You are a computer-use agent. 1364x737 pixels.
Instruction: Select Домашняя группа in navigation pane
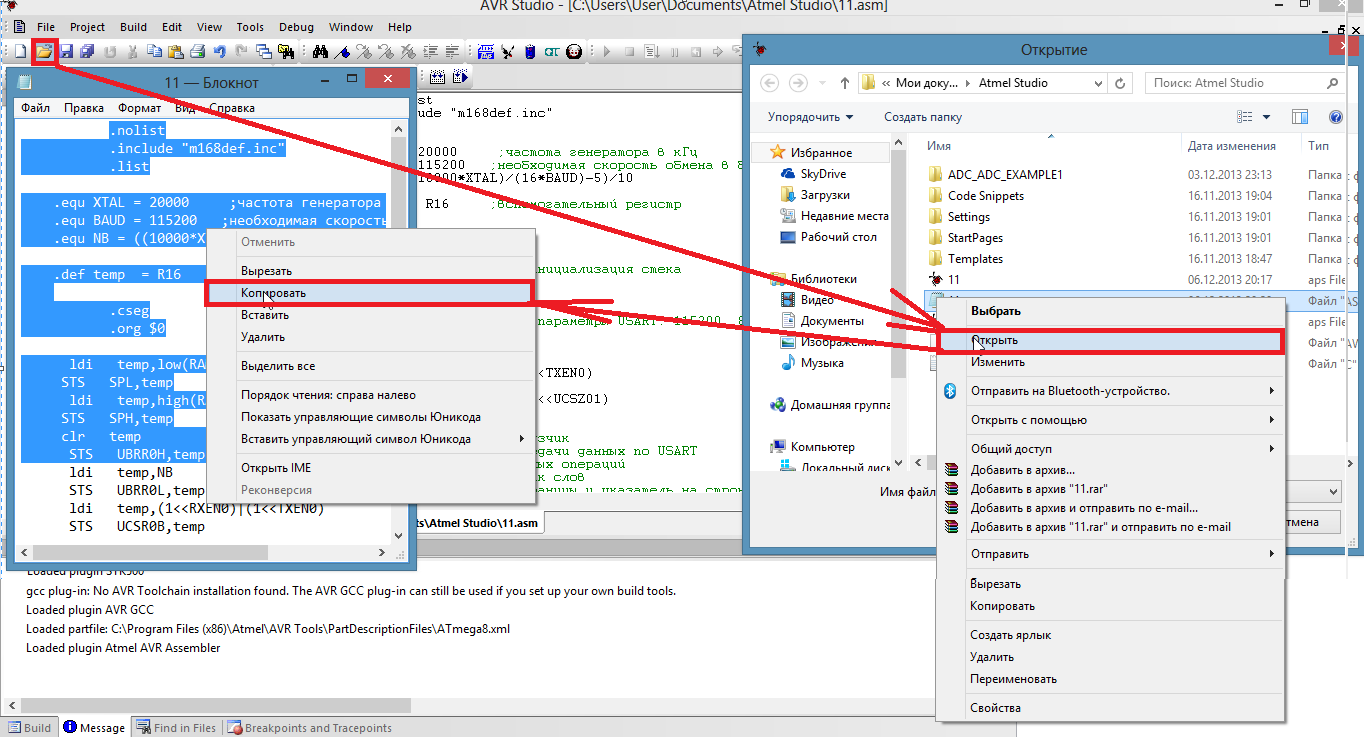click(828, 405)
